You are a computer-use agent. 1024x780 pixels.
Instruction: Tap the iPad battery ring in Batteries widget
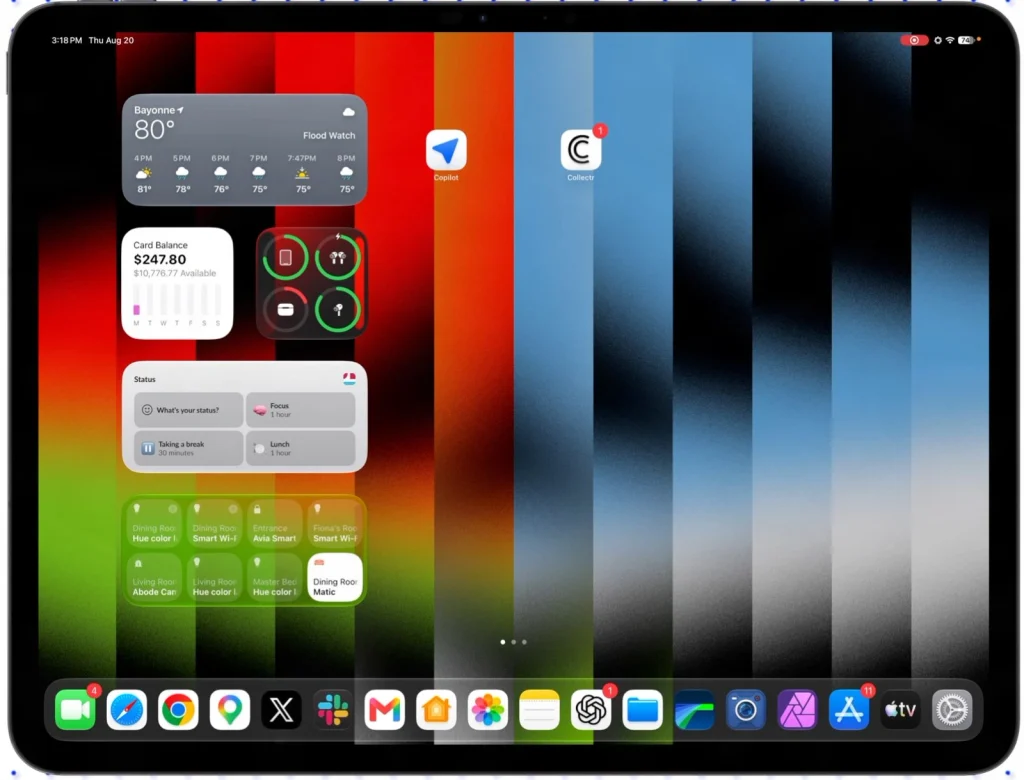click(285, 257)
